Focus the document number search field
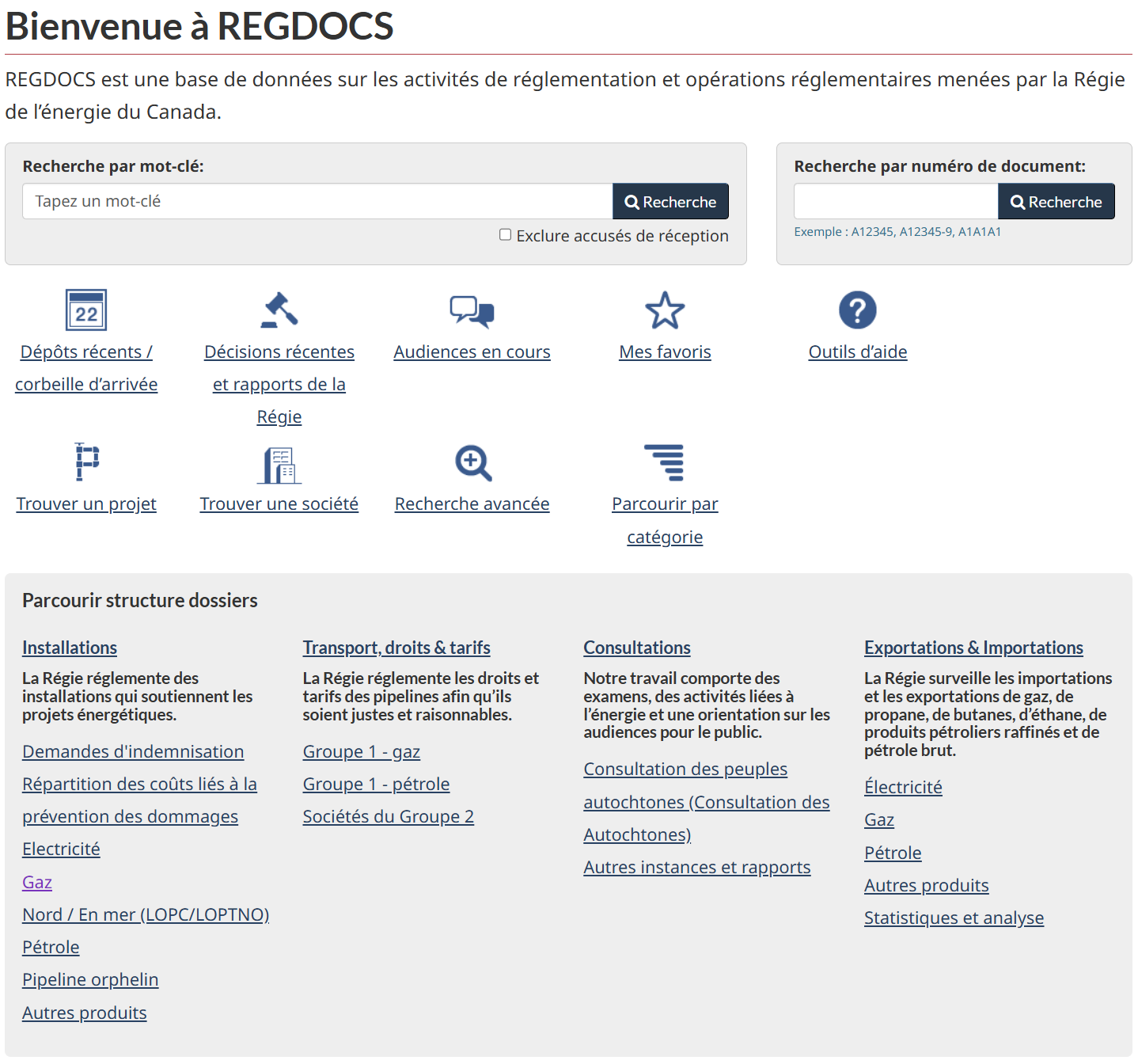The height and width of the screenshot is (1064, 1138). pos(896,201)
